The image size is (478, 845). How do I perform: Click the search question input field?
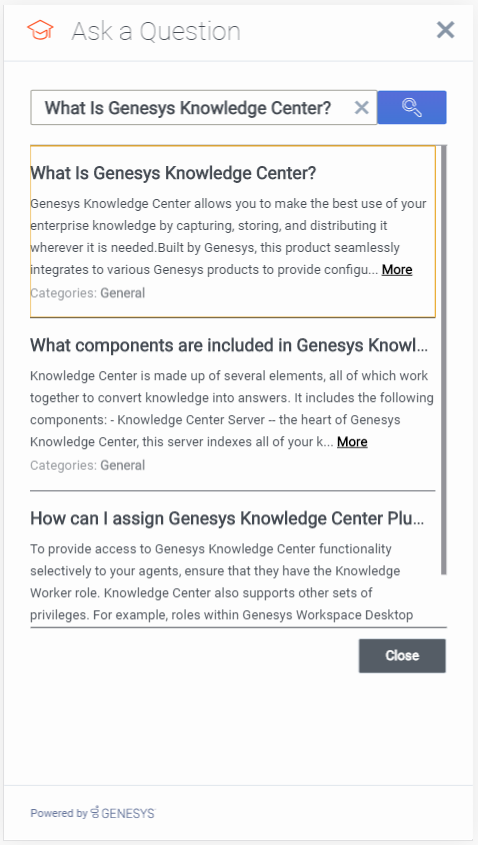pos(204,108)
